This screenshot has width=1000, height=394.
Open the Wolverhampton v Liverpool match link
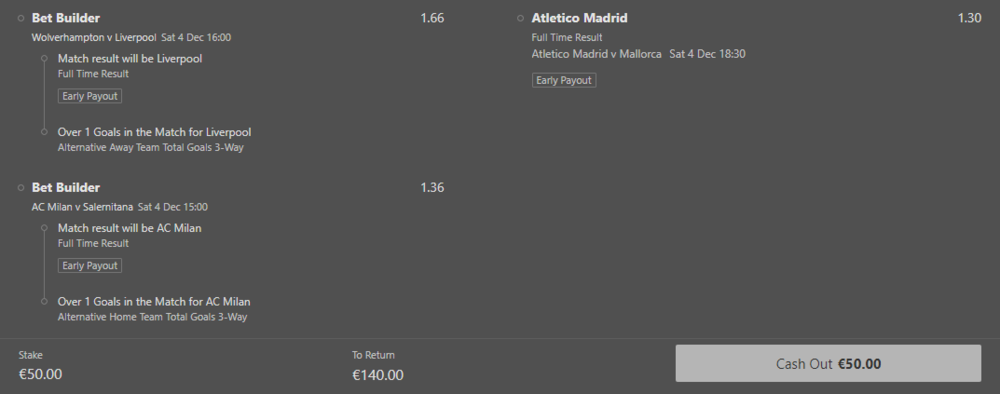click(x=94, y=38)
